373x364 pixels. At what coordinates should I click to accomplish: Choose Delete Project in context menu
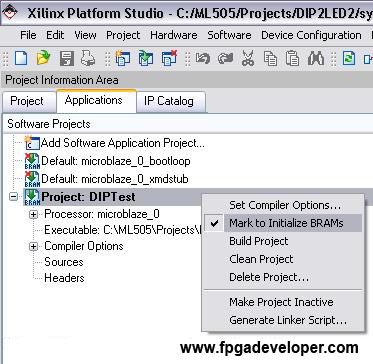pos(269,277)
